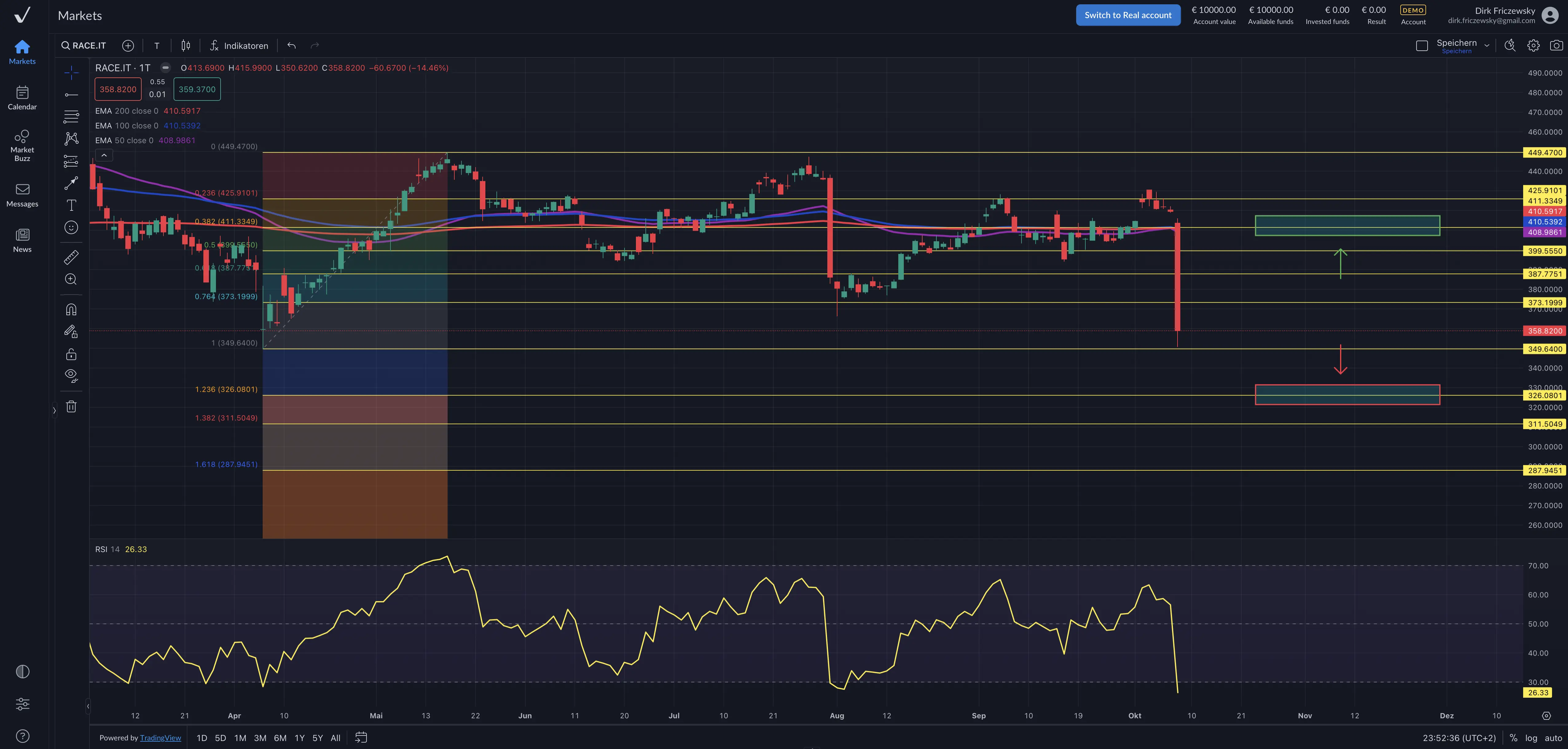Screen dimensions: 1568x749
Task: Open the smiley emoji icons tool
Action: pos(71,228)
